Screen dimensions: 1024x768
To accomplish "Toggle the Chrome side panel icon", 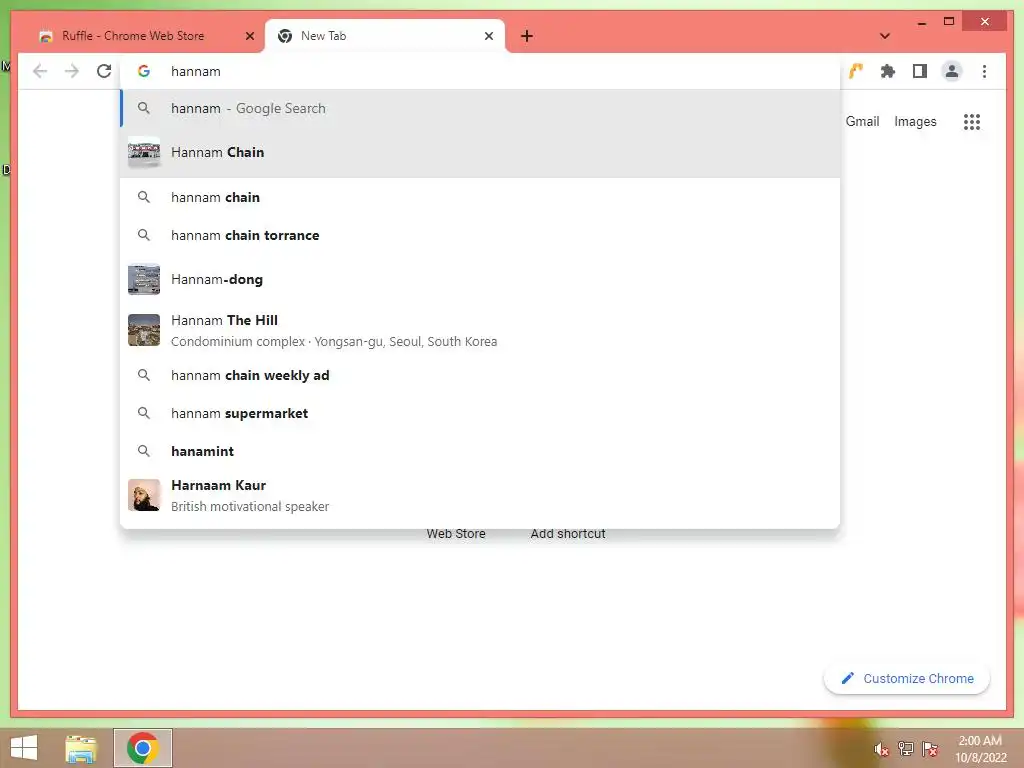I will 920,71.
